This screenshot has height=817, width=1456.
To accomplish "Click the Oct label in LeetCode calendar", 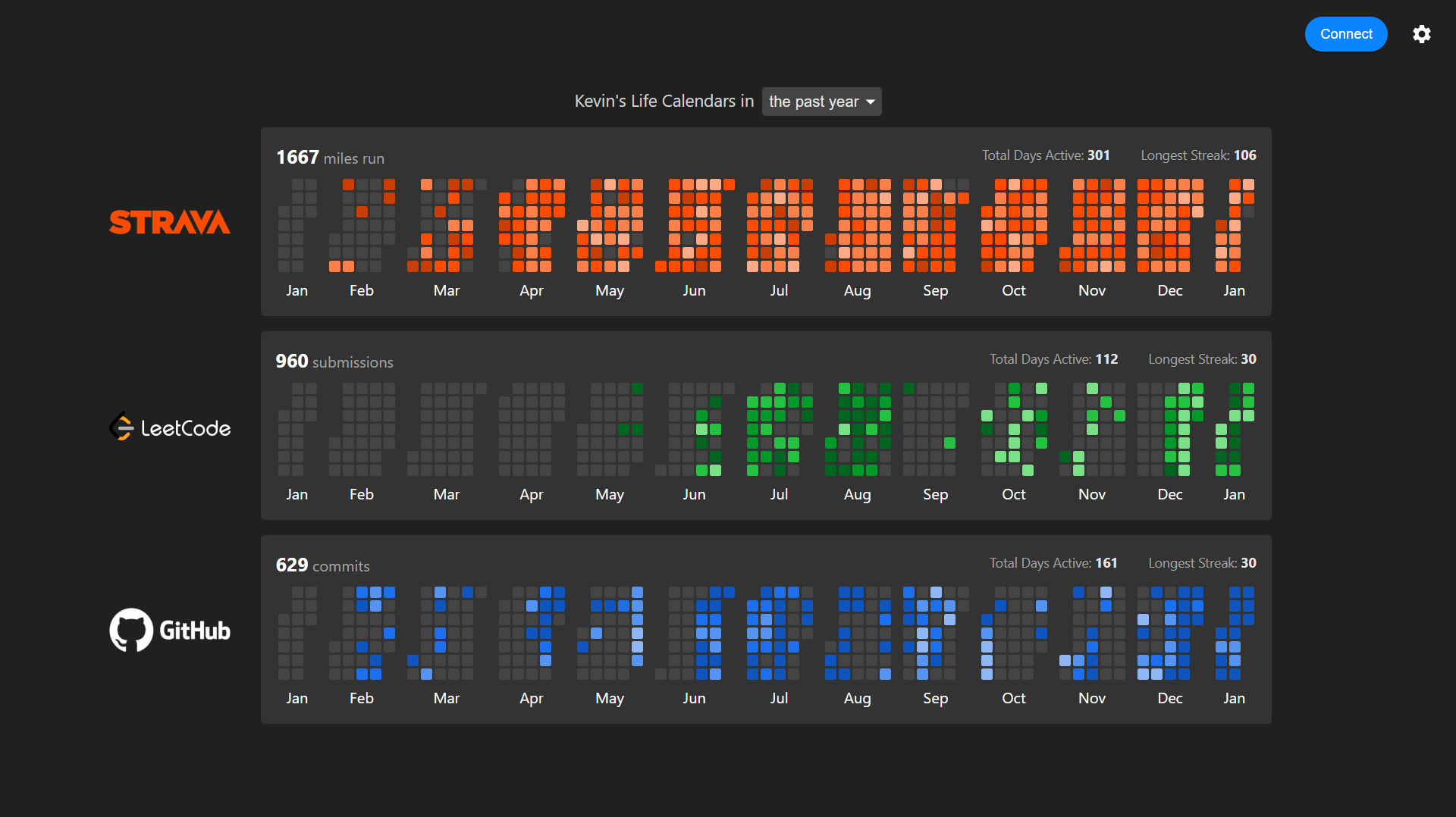I will [x=1013, y=494].
